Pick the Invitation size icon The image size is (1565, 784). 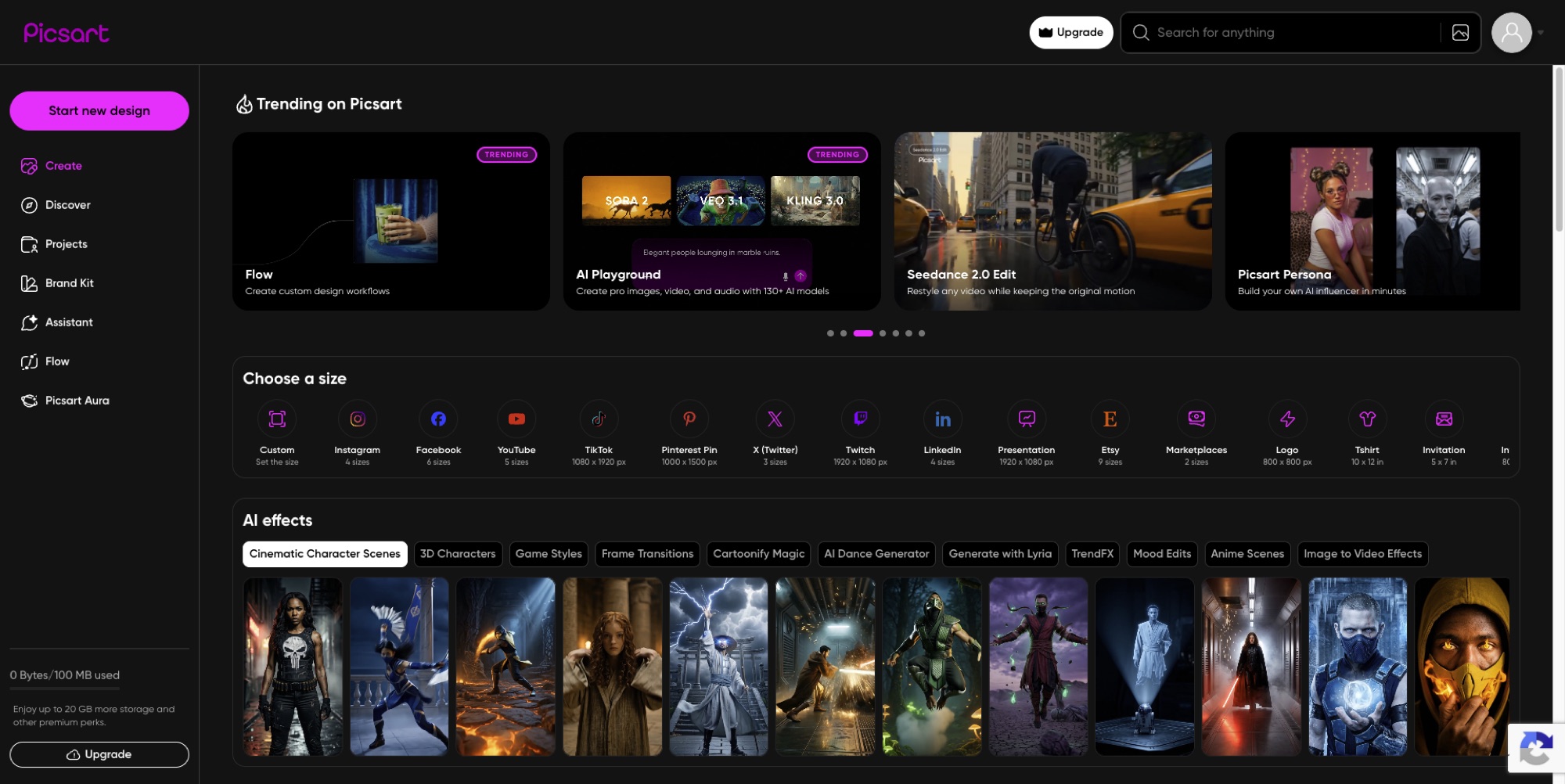[x=1444, y=419]
